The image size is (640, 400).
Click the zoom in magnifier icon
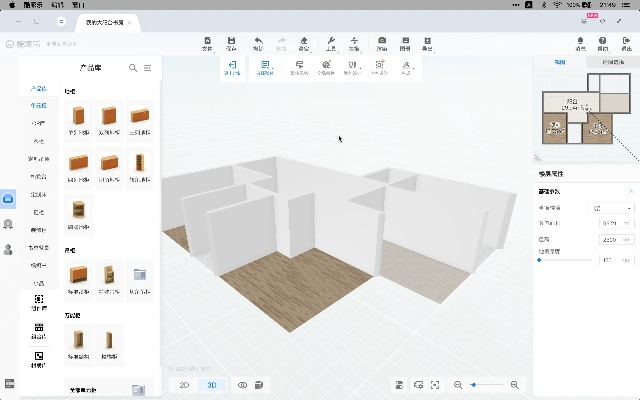[515, 385]
